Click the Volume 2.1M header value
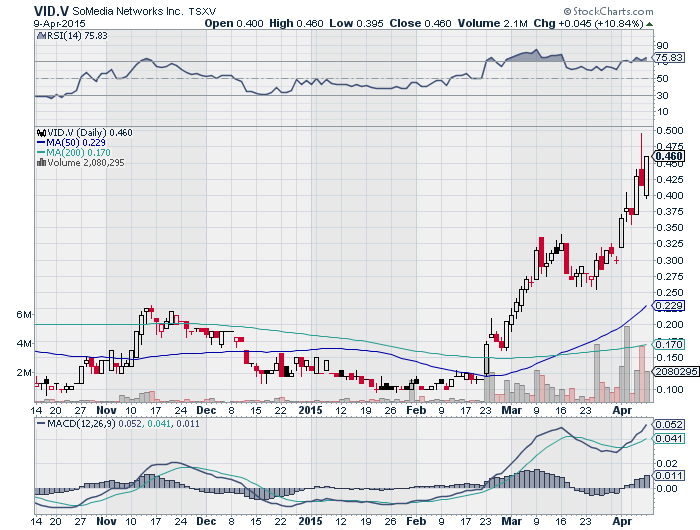700x530 pixels. 492,23
